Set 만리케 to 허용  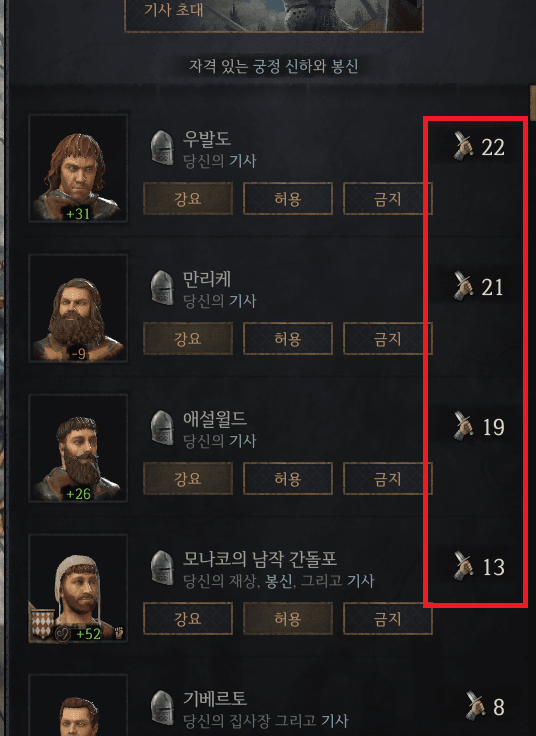coord(288,338)
